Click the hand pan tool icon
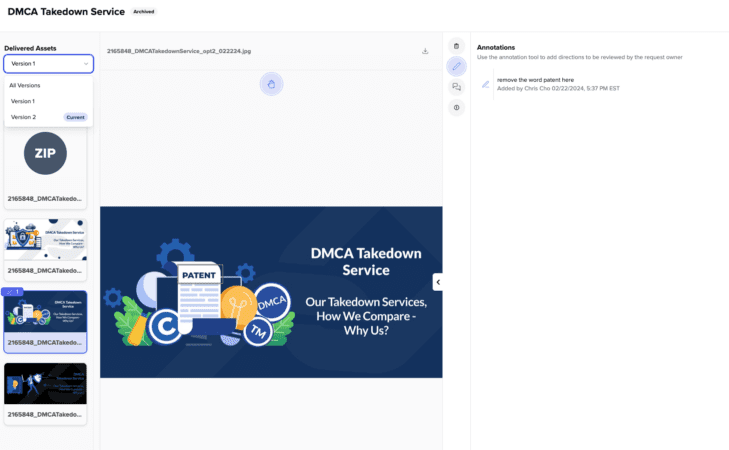729x450 pixels. coord(272,84)
